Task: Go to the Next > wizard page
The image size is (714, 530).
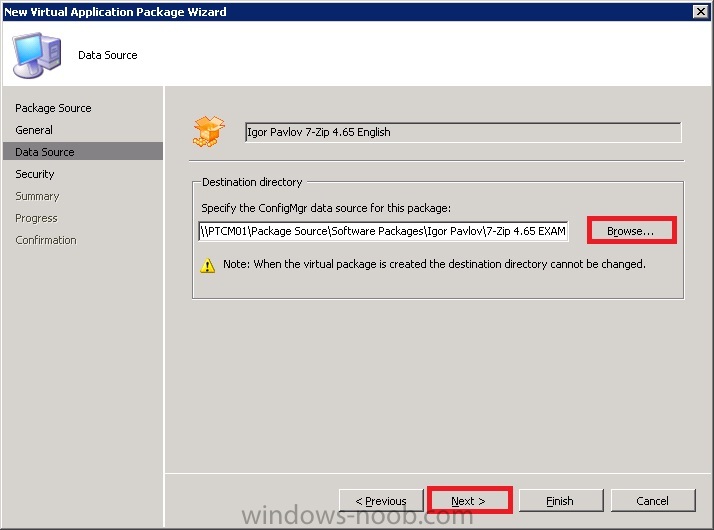Action: (x=469, y=500)
